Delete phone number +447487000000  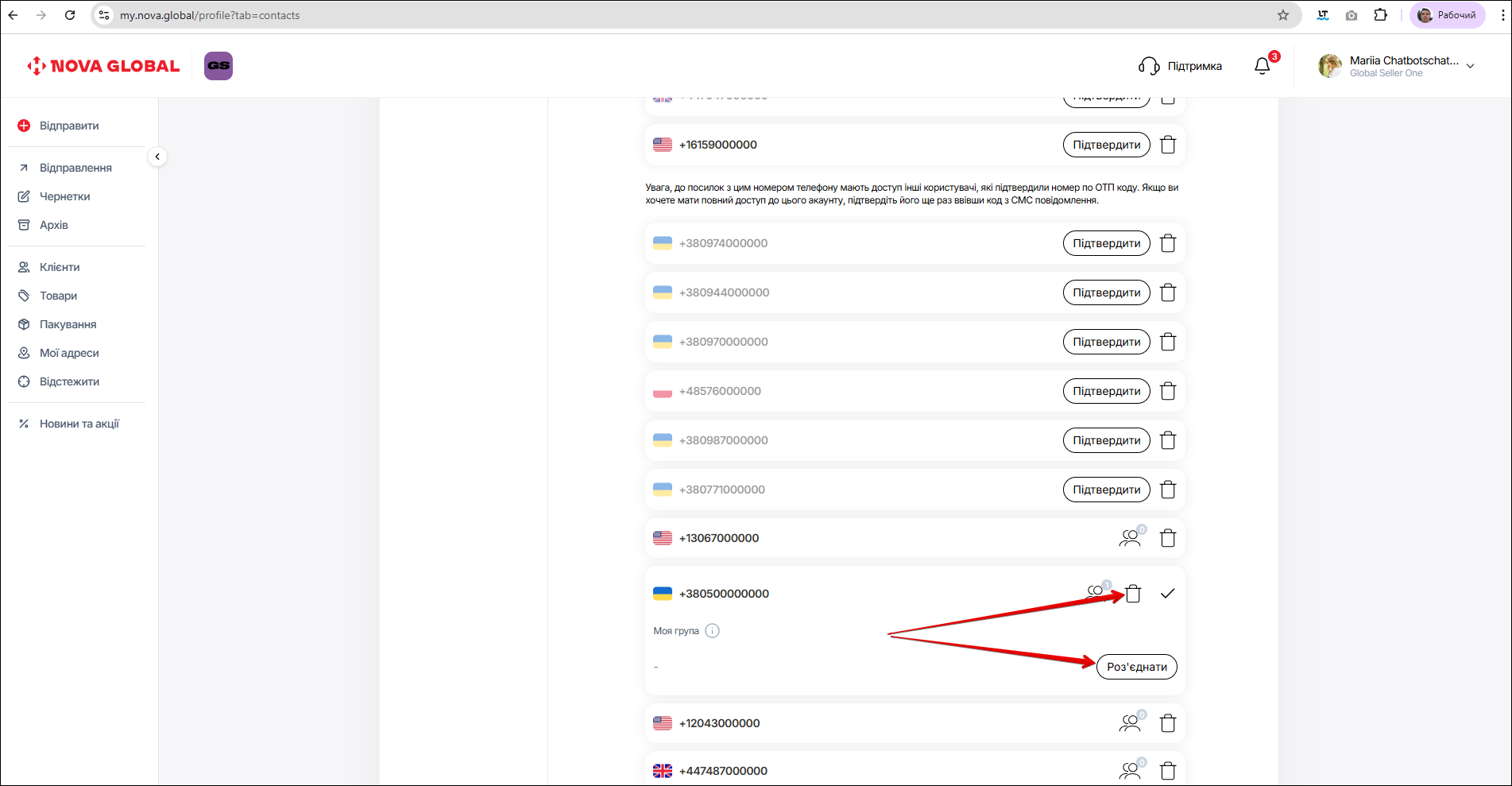pyautogui.click(x=1168, y=771)
